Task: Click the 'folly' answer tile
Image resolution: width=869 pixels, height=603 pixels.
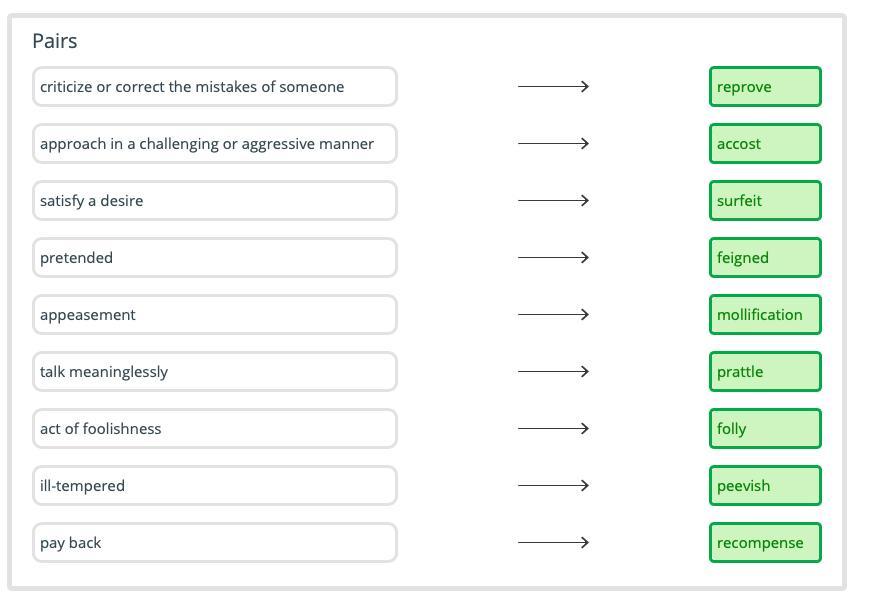Action: point(765,429)
